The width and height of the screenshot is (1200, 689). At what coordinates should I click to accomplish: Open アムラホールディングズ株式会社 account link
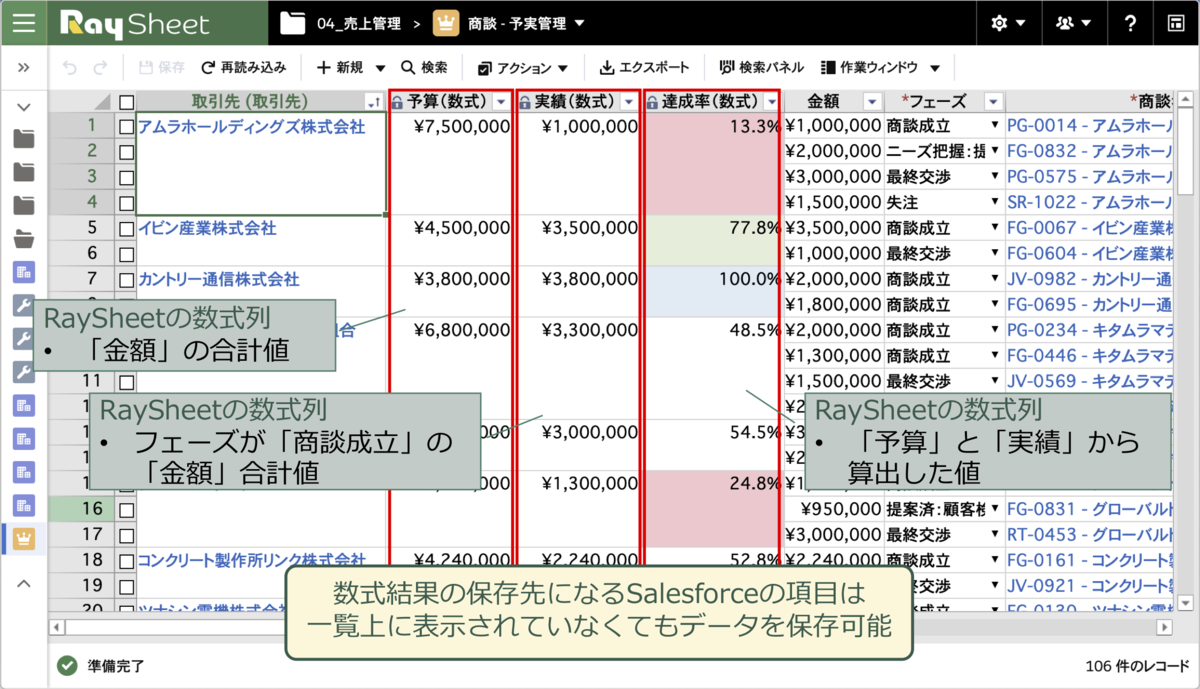point(252,127)
